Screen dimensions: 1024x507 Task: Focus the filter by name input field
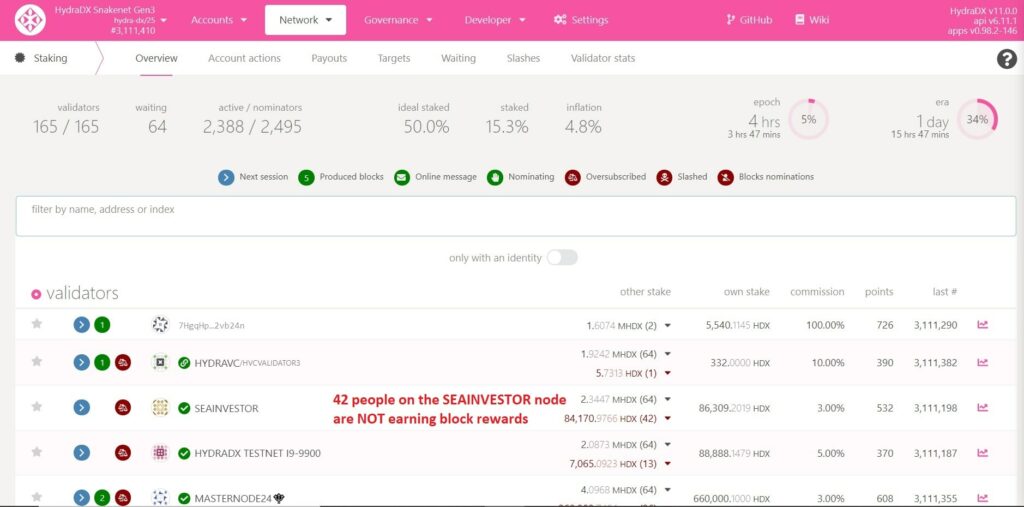515,216
